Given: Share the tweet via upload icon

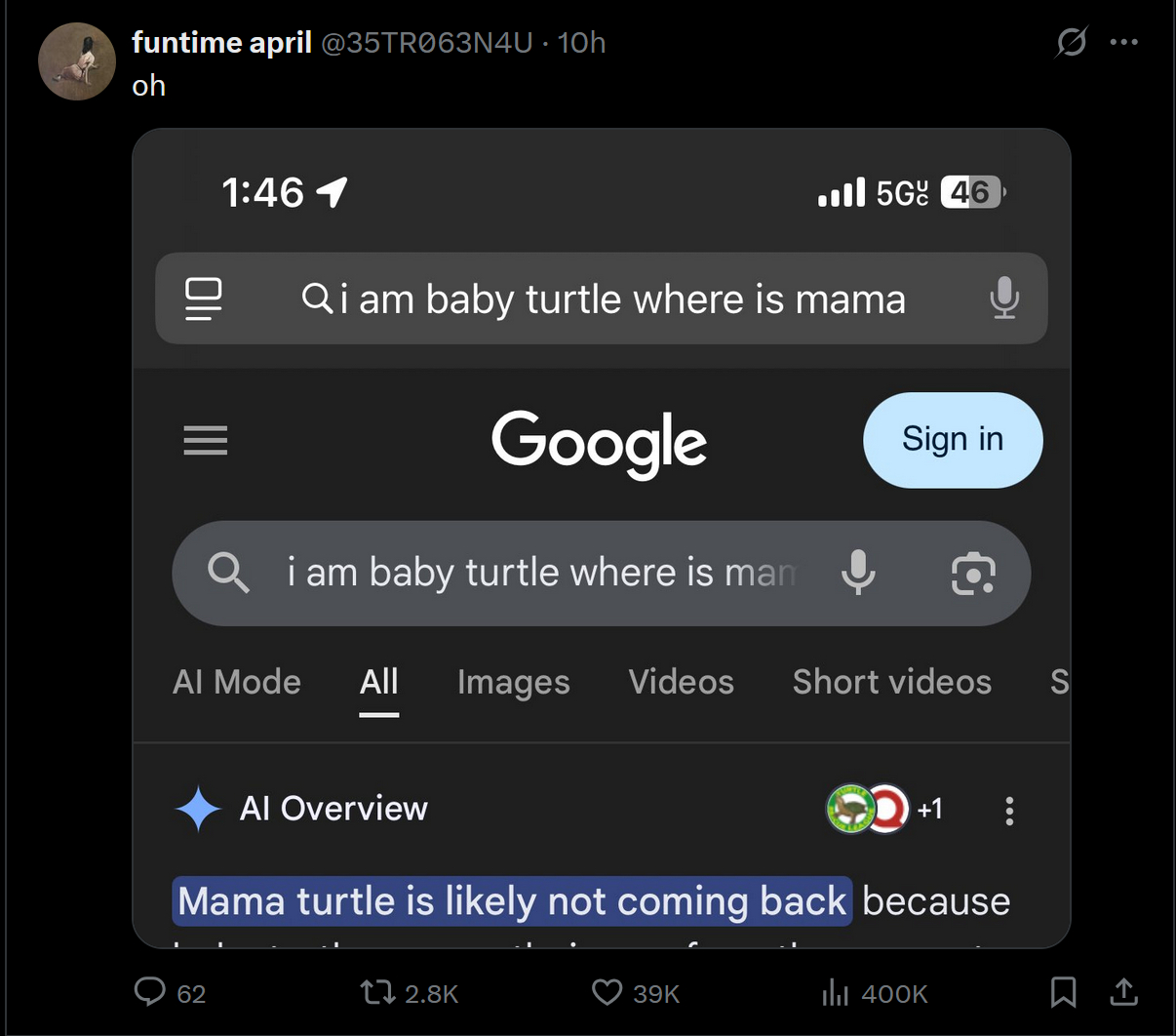Looking at the screenshot, I should pos(1123,992).
